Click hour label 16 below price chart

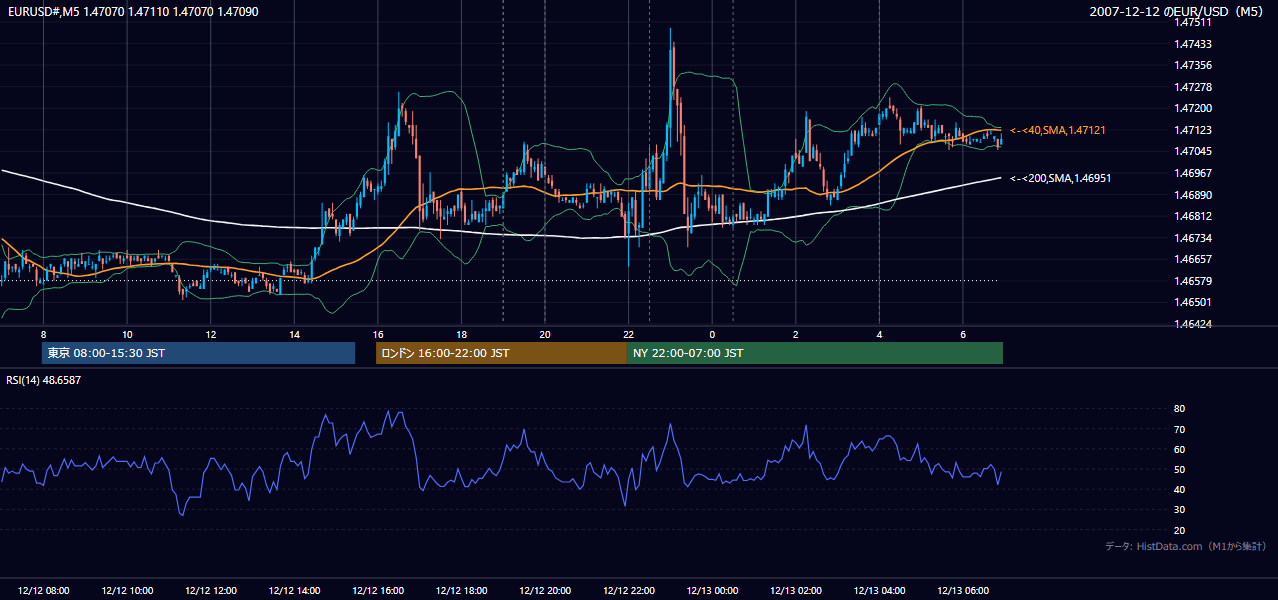point(378,334)
